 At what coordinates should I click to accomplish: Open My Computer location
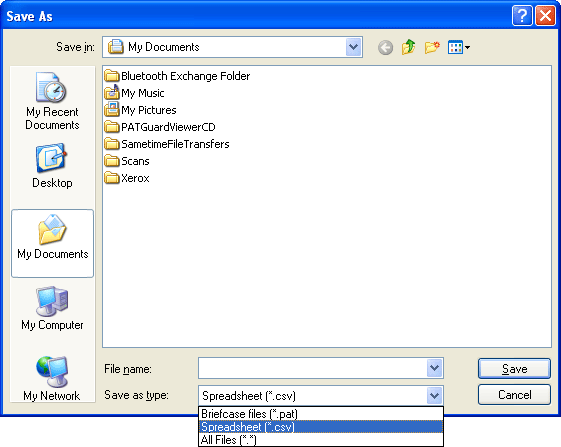pyautogui.click(x=52, y=308)
